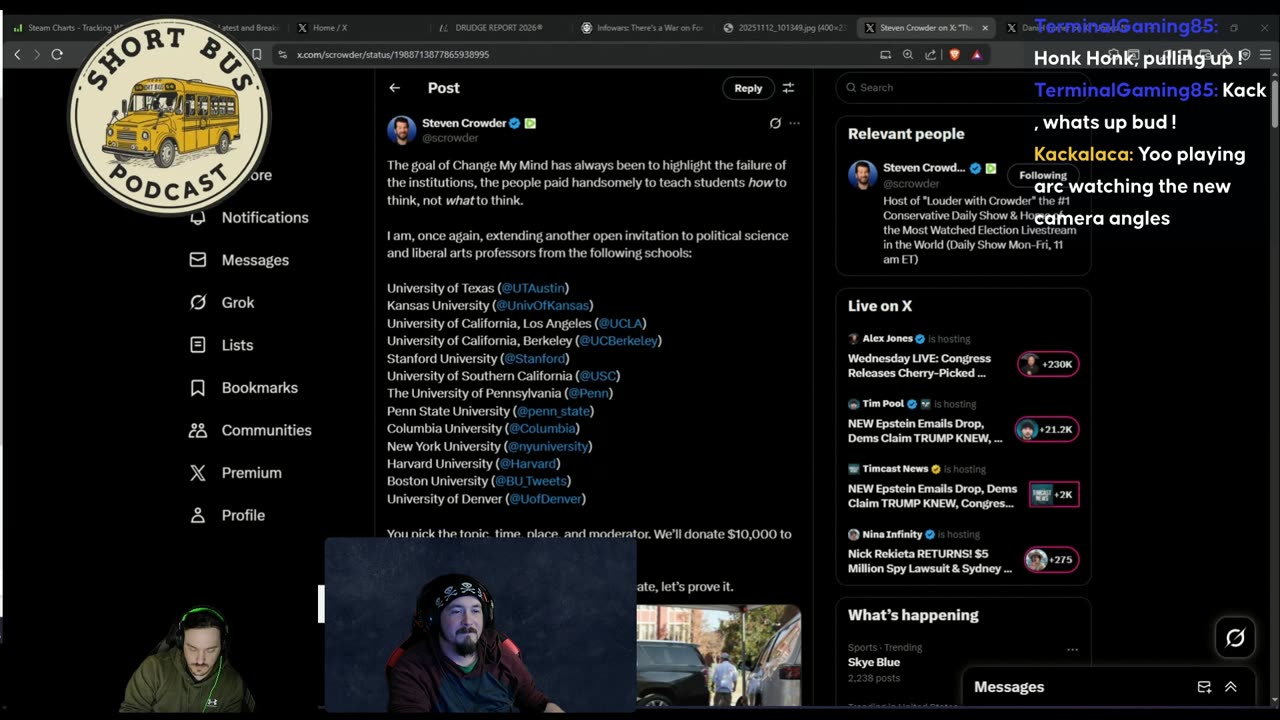Image resolution: width=1280 pixels, height=720 pixels.
Task: Switch to the Infowars browser tab
Action: pos(642,28)
